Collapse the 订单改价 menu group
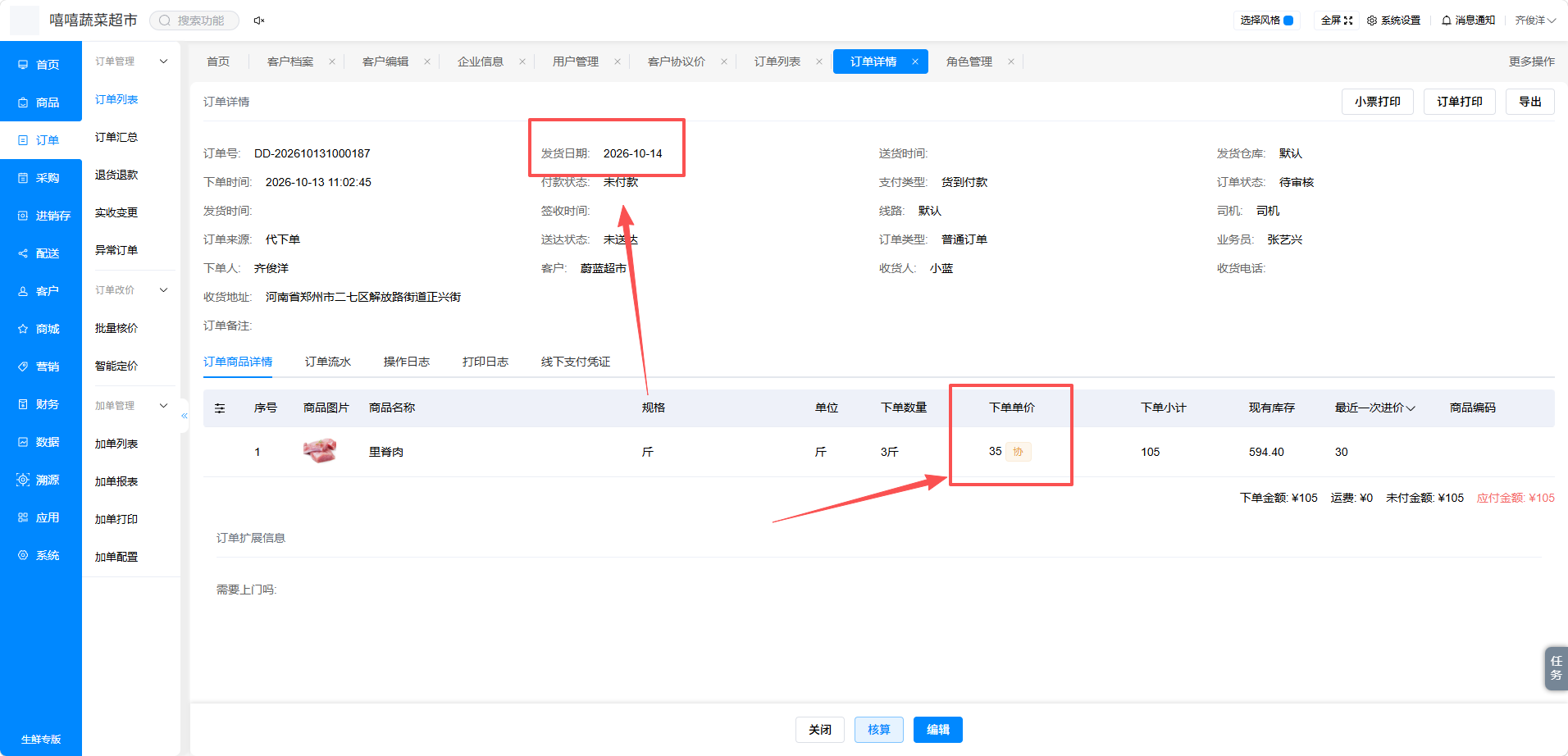 coord(163,290)
